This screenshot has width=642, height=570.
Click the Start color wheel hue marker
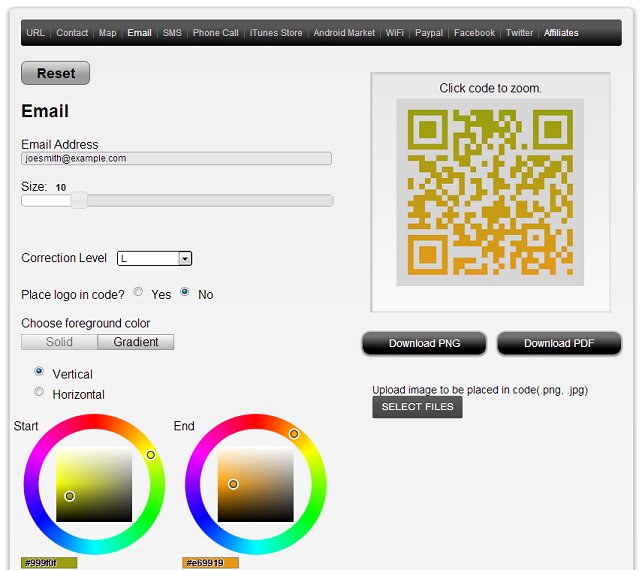tap(151, 455)
